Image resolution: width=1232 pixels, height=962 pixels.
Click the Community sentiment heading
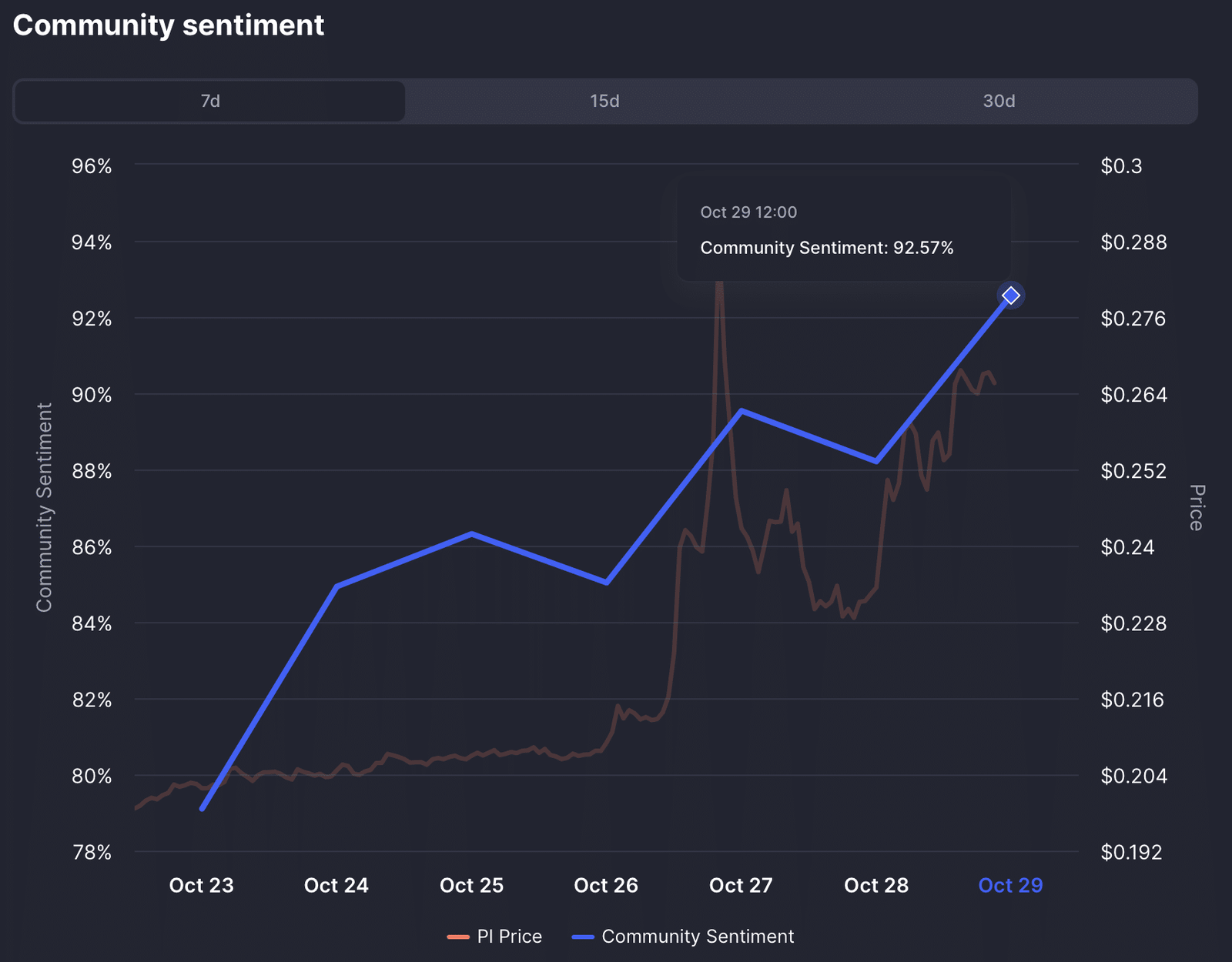(x=169, y=25)
